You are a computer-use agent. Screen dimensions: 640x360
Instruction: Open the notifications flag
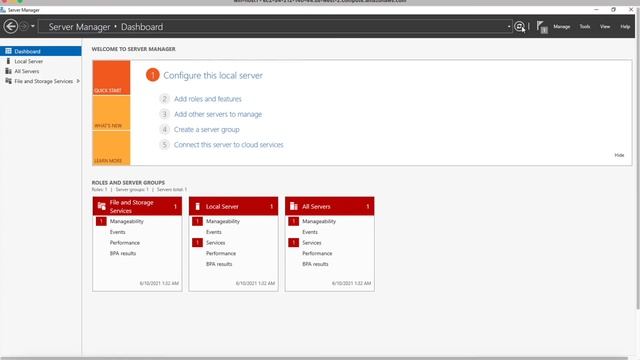point(542,27)
